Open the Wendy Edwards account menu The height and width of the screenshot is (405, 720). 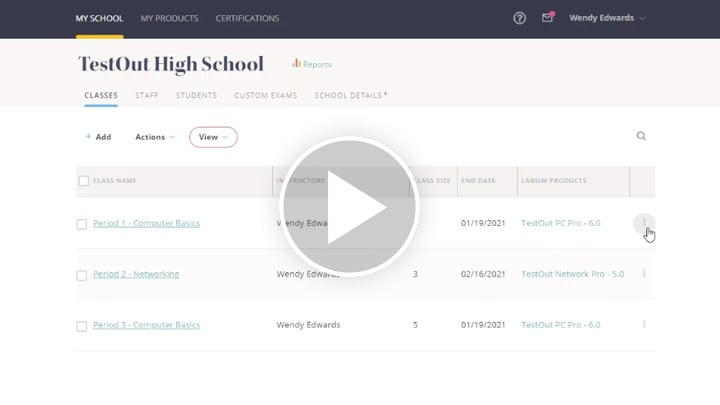click(607, 18)
